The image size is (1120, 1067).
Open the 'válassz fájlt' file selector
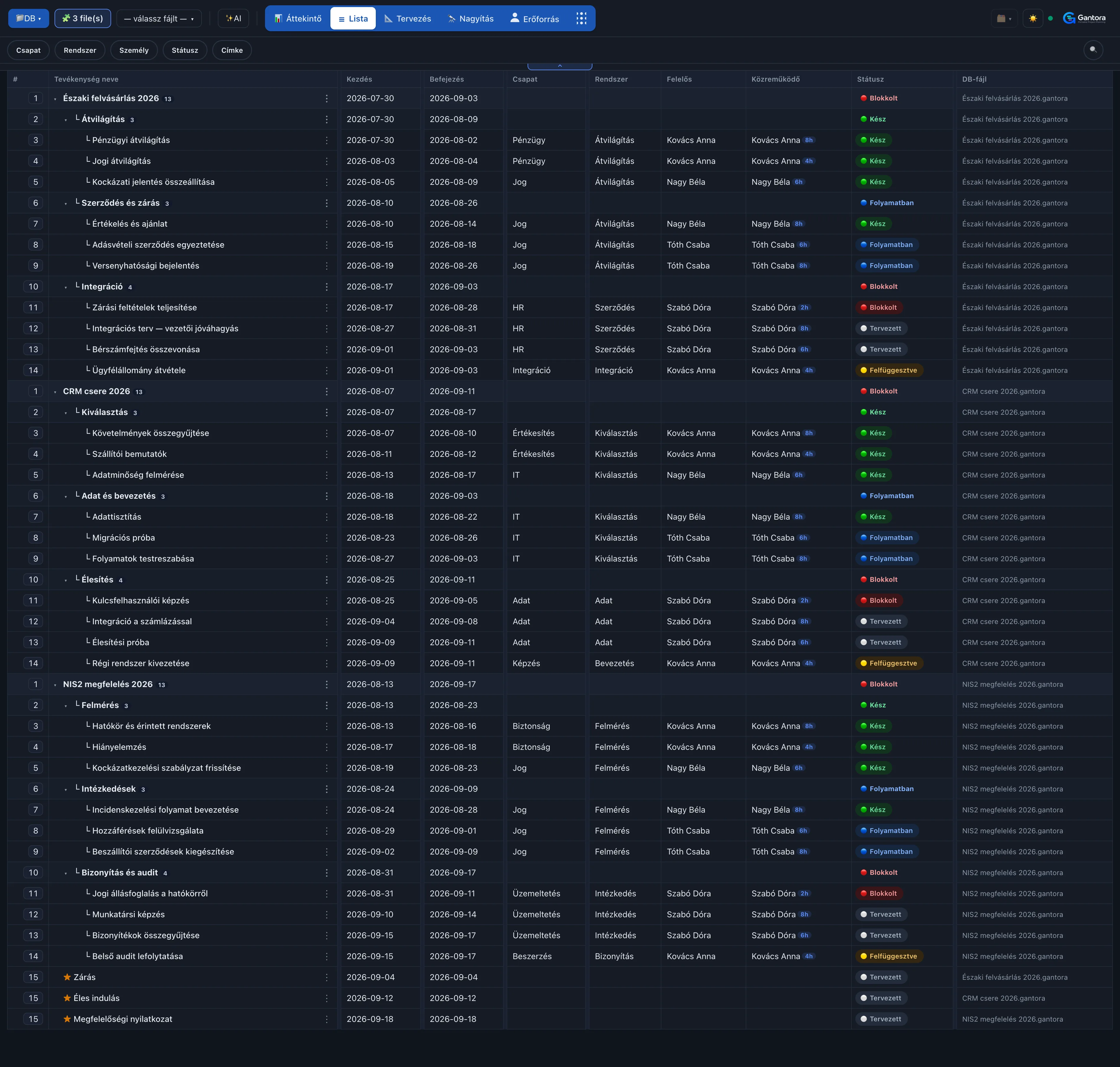159,18
